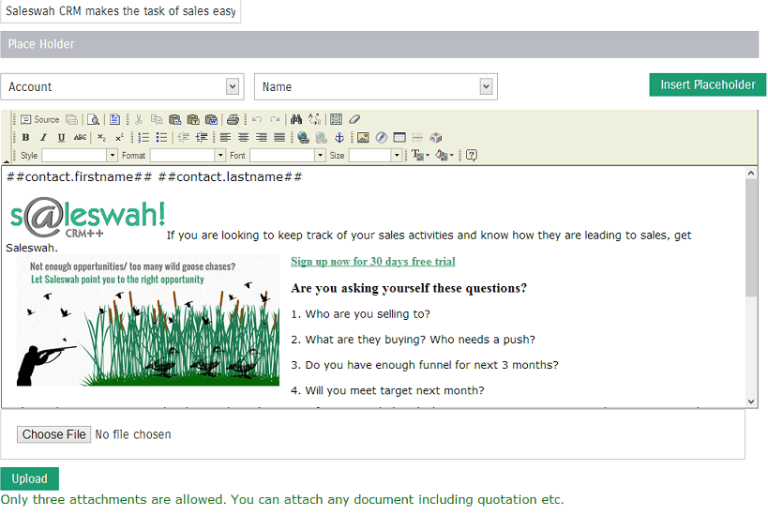Toggle Bold formatting
Viewport: 768px width, 516px height.
[x=26, y=138]
